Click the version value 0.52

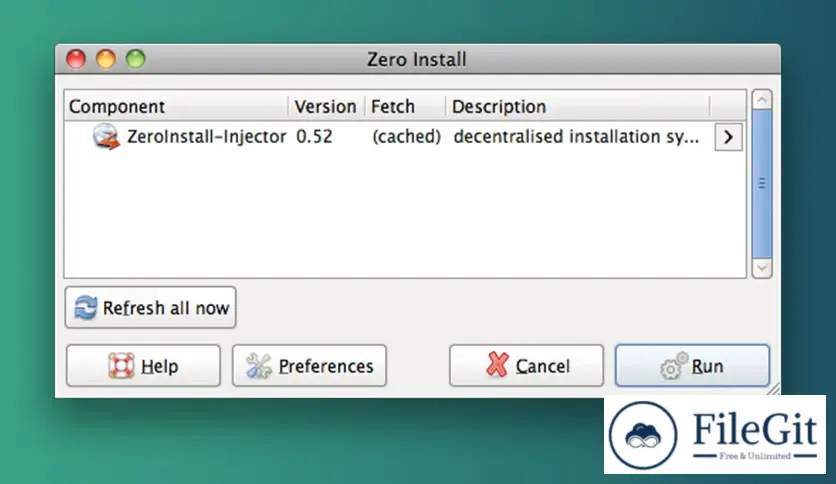(x=314, y=136)
